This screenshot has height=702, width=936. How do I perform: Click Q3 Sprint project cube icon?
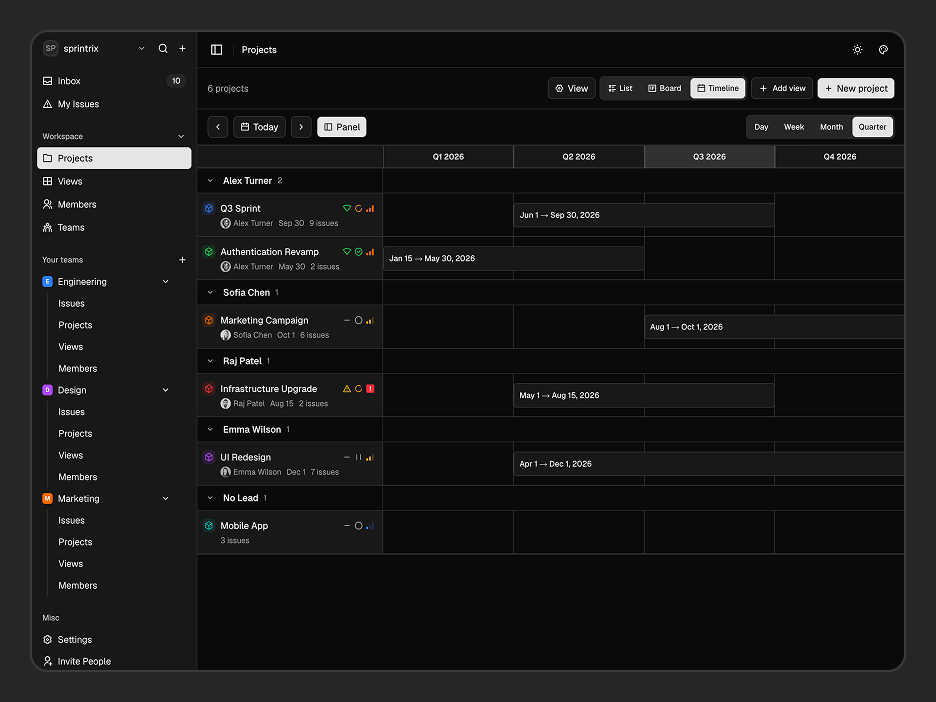click(x=209, y=208)
